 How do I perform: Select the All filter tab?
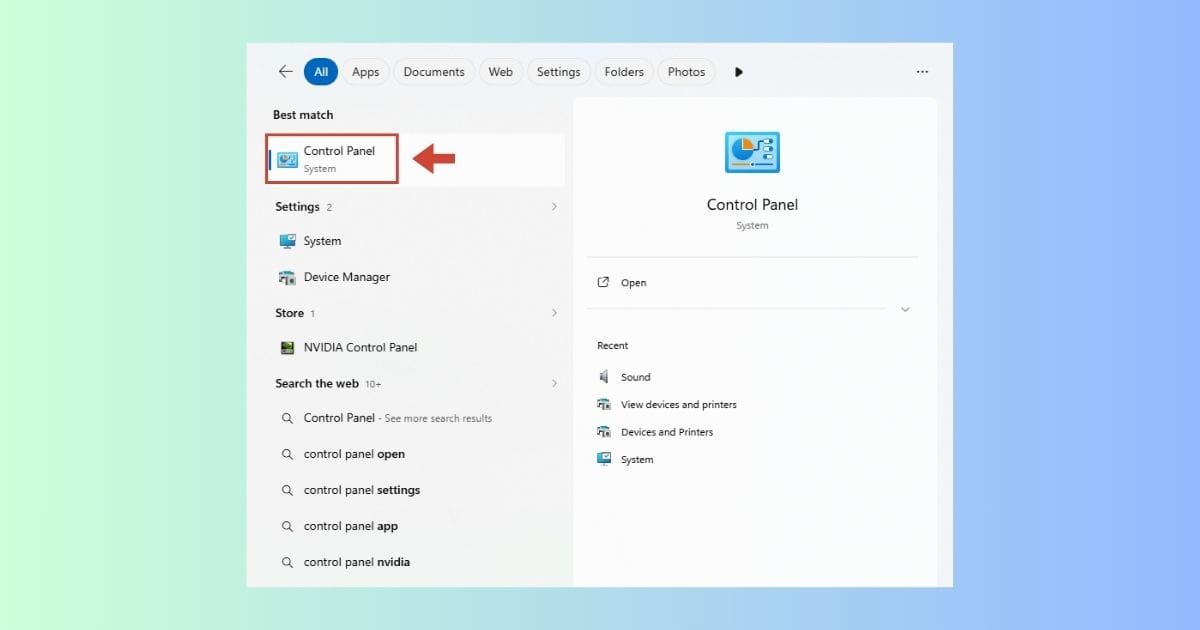pyautogui.click(x=321, y=72)
